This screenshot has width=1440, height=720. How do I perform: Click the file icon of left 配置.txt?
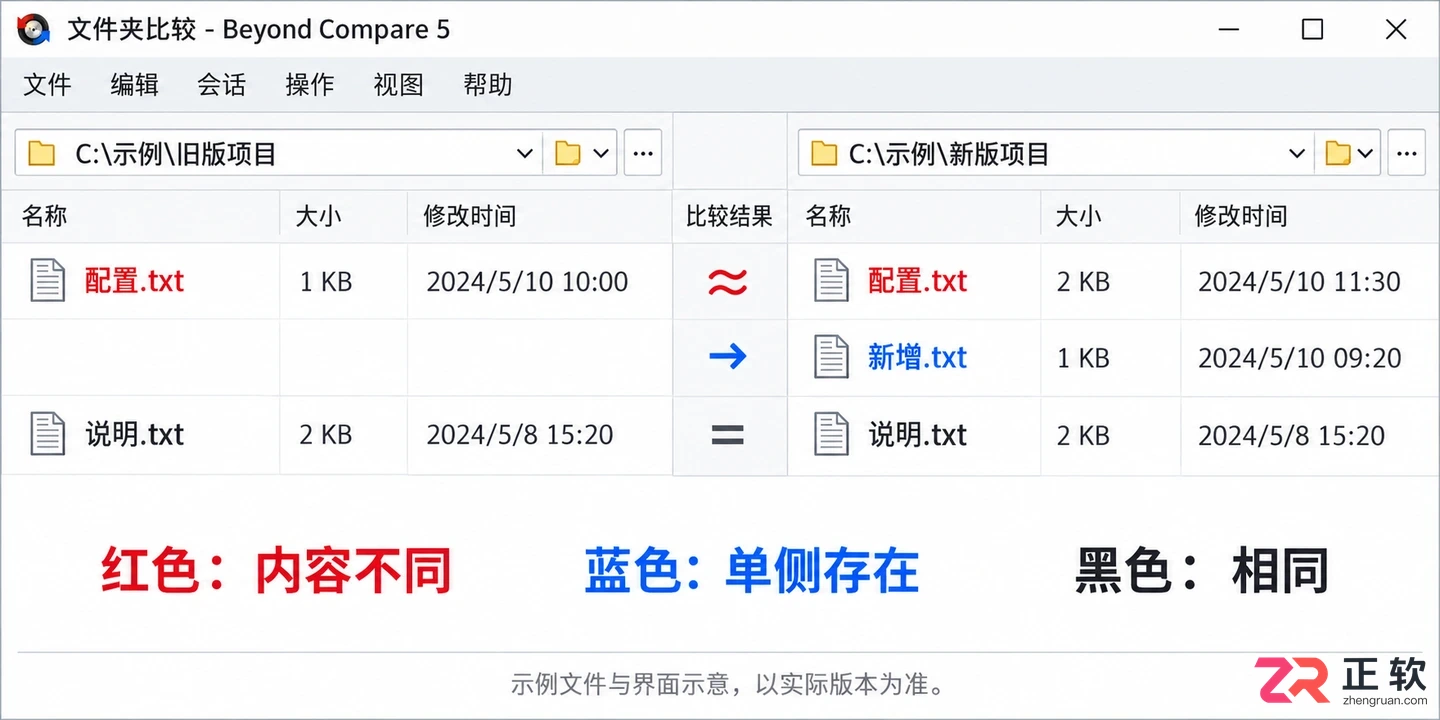click(48, 280)
